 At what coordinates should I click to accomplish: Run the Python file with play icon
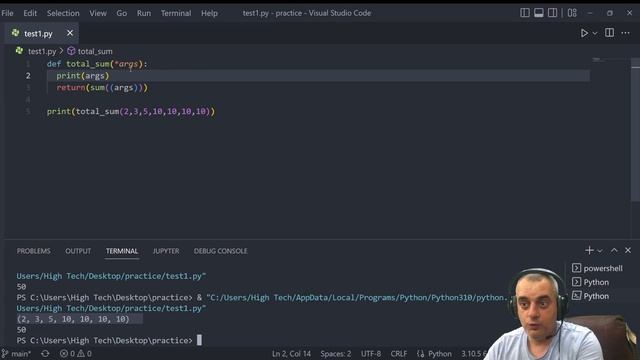coord(584,33)
